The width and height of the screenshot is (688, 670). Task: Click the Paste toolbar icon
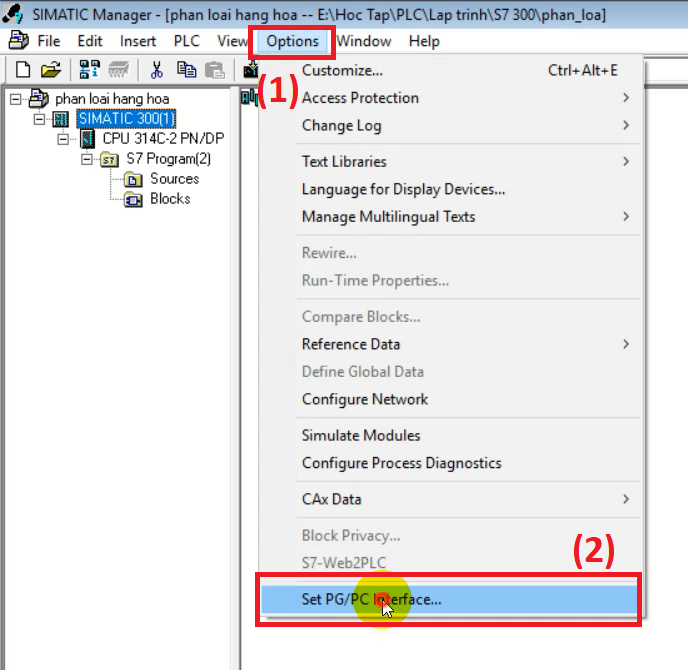click(215, 70)
